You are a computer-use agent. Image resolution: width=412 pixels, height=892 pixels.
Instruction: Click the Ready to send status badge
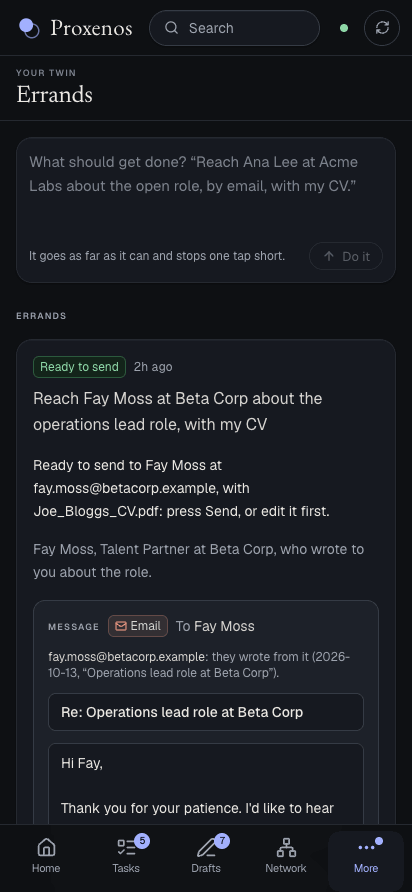pos(79,367)
